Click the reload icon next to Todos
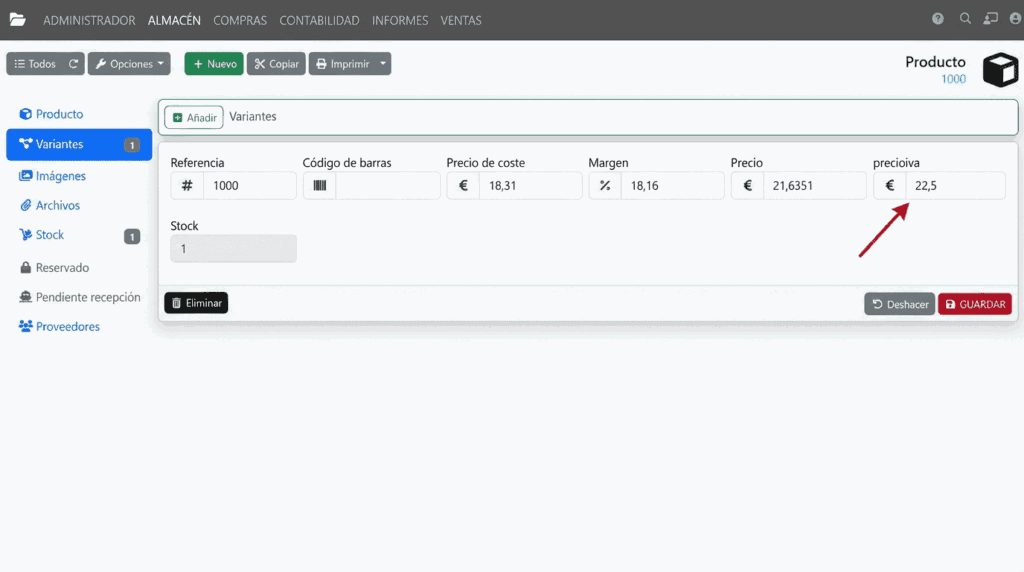 click(x=73, y=64)
